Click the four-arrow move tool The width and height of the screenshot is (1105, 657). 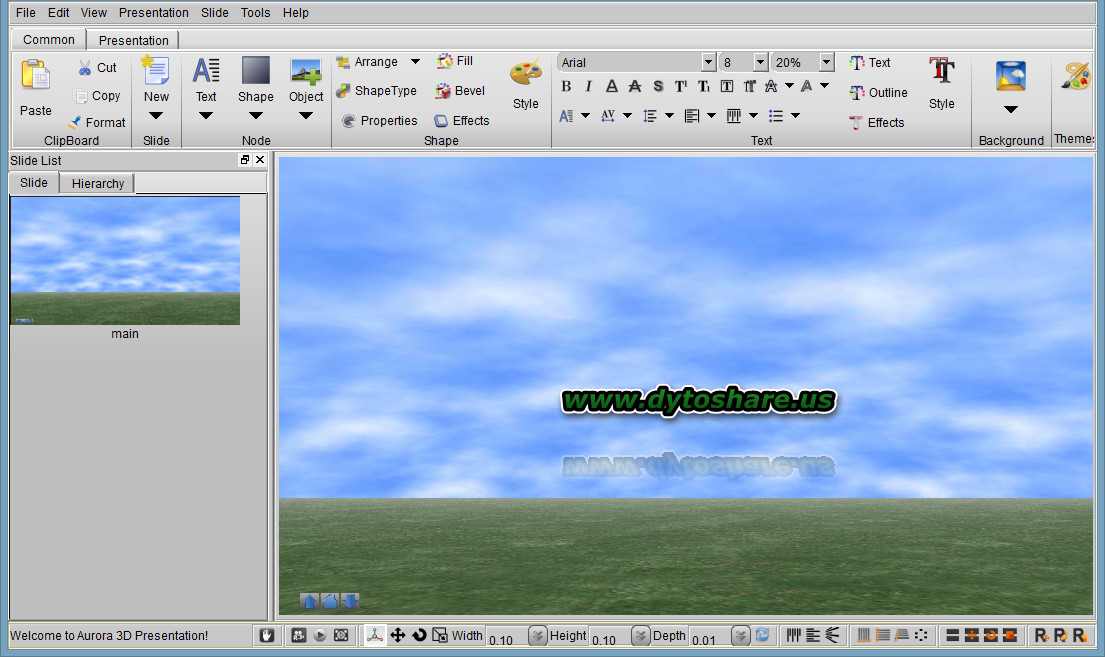click(x=397, y=635)
